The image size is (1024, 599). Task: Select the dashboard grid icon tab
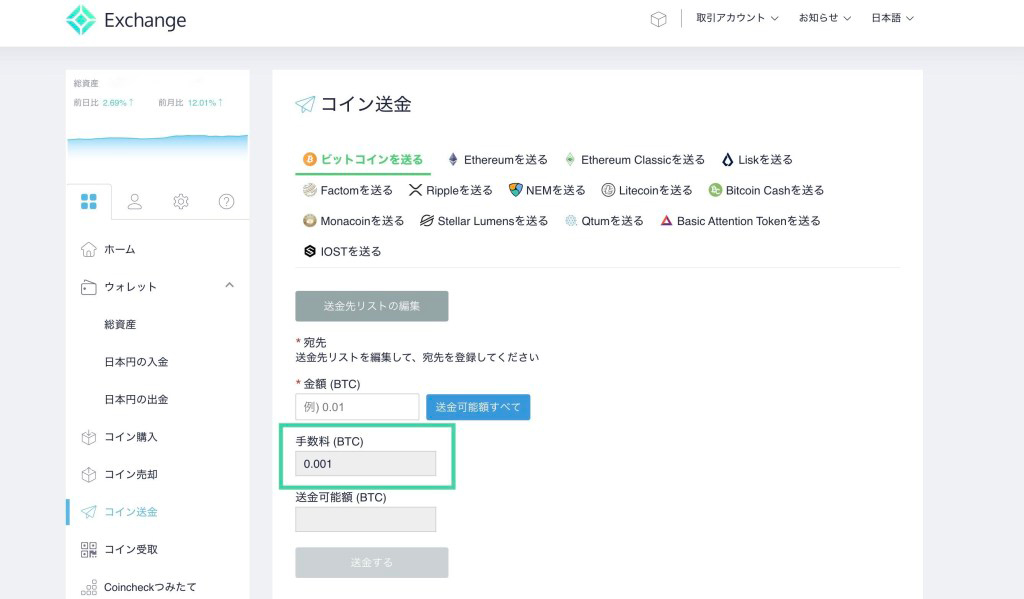click(x=89, y=201)
